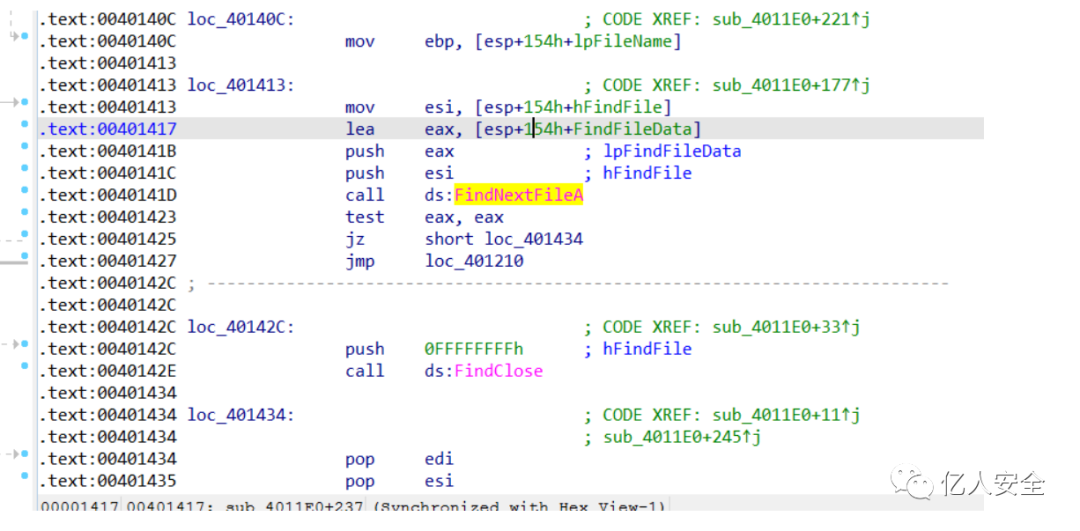The image size is (1080, 531).
Task: Follow jump target loc_401210
Action: 474,262
